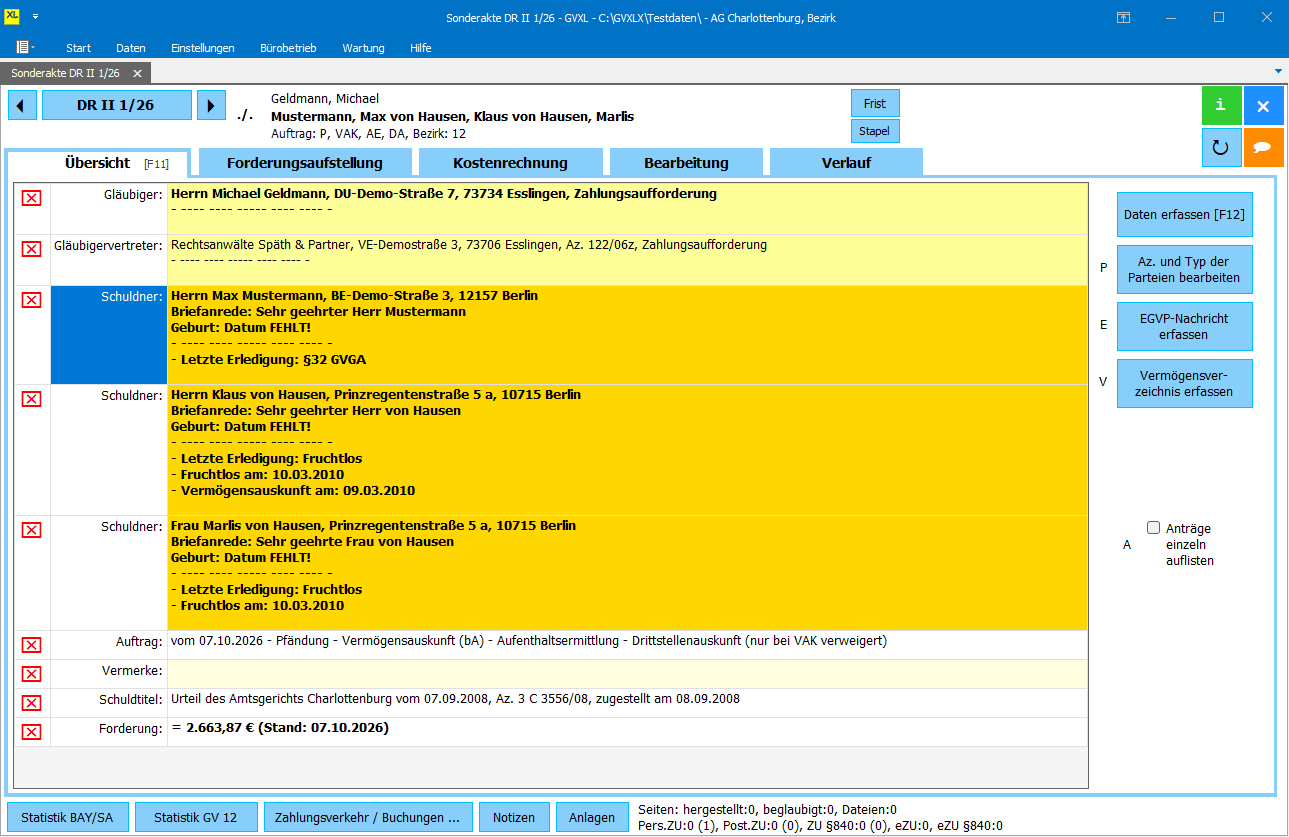Click red X icon beside Forderung row
Screen dimensions: 1289x837
32,732
